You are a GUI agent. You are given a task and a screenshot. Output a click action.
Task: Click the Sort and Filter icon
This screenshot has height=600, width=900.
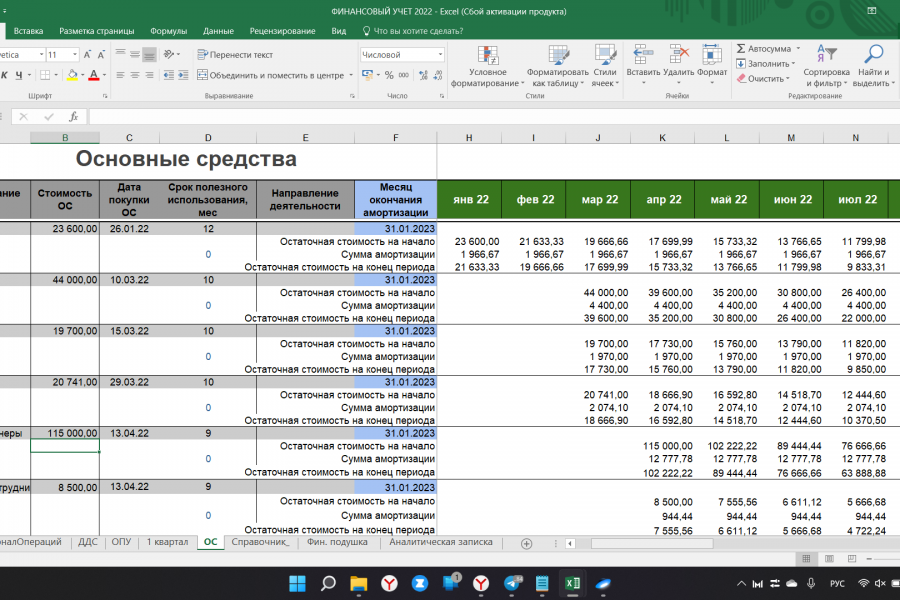click(826, 55)
